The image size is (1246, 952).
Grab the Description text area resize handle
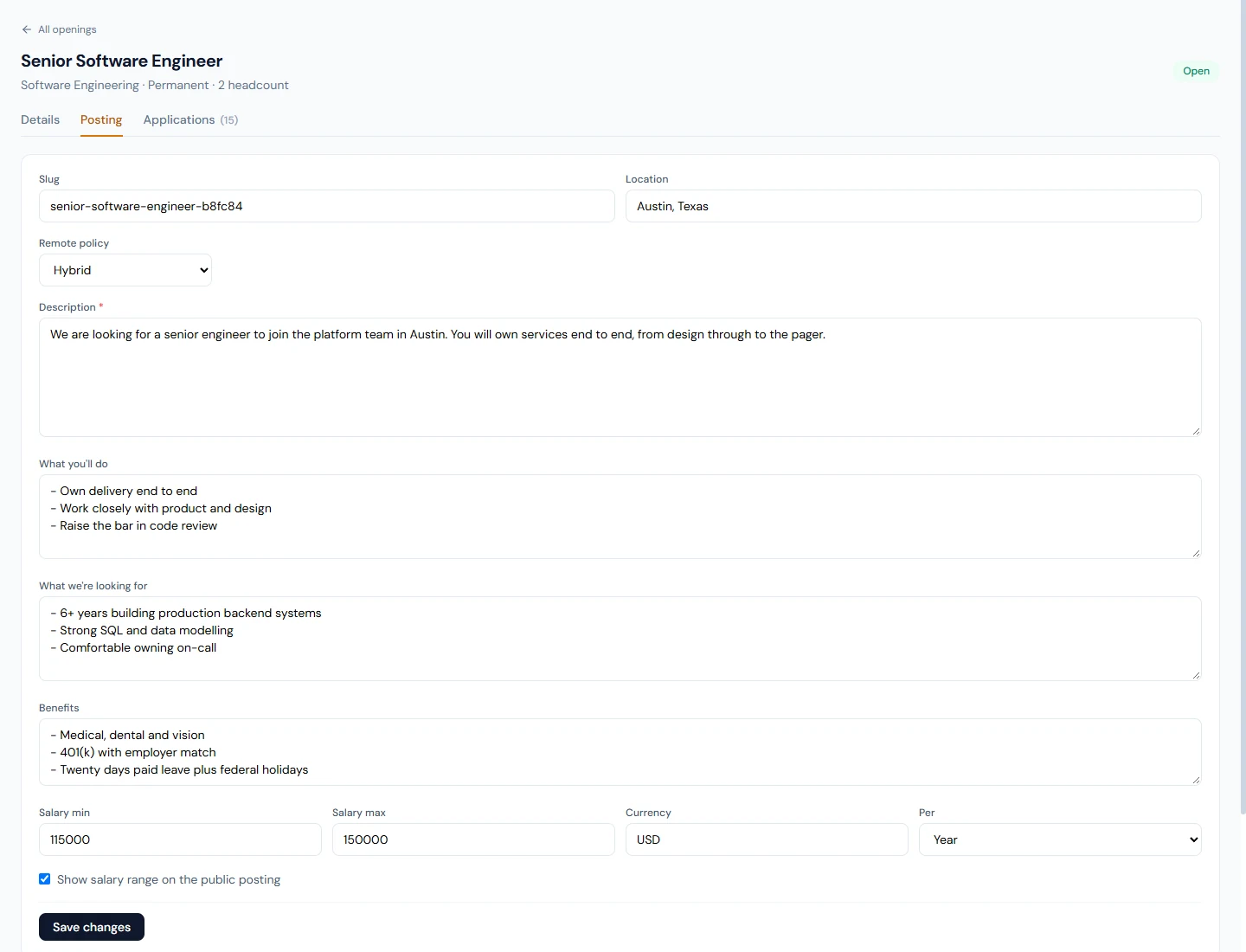[1196, 431]
